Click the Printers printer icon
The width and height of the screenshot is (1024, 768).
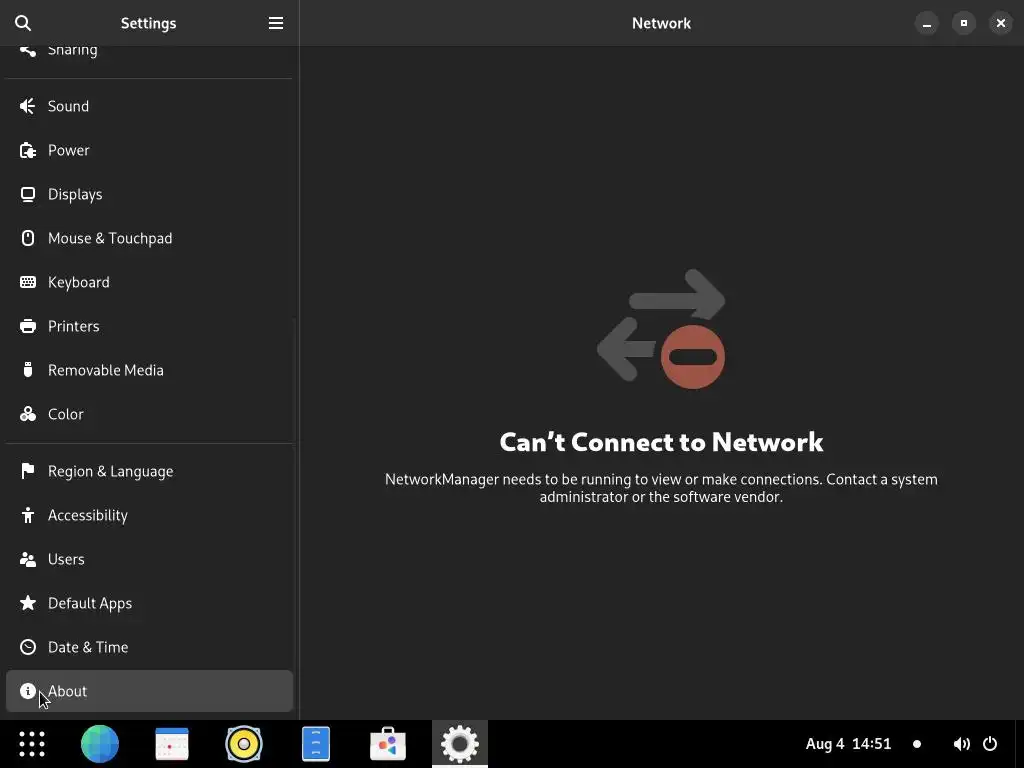[27, 326]
